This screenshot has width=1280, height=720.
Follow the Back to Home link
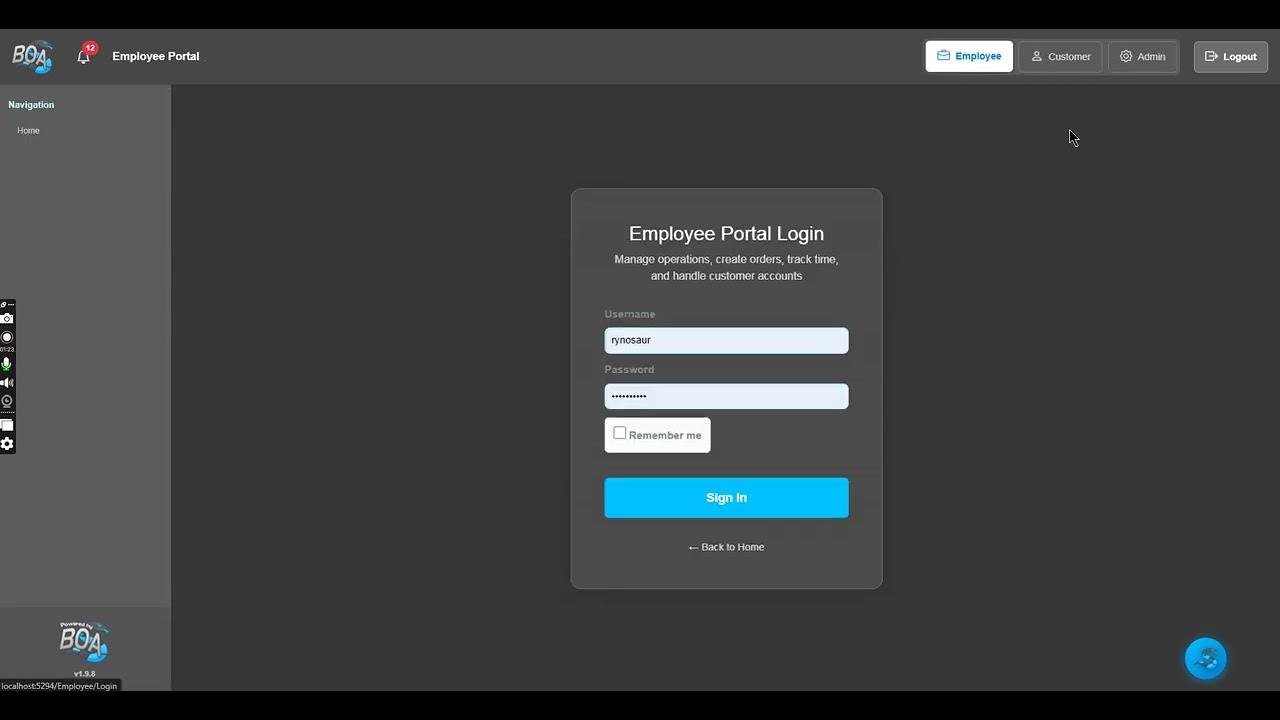point(726,547)
